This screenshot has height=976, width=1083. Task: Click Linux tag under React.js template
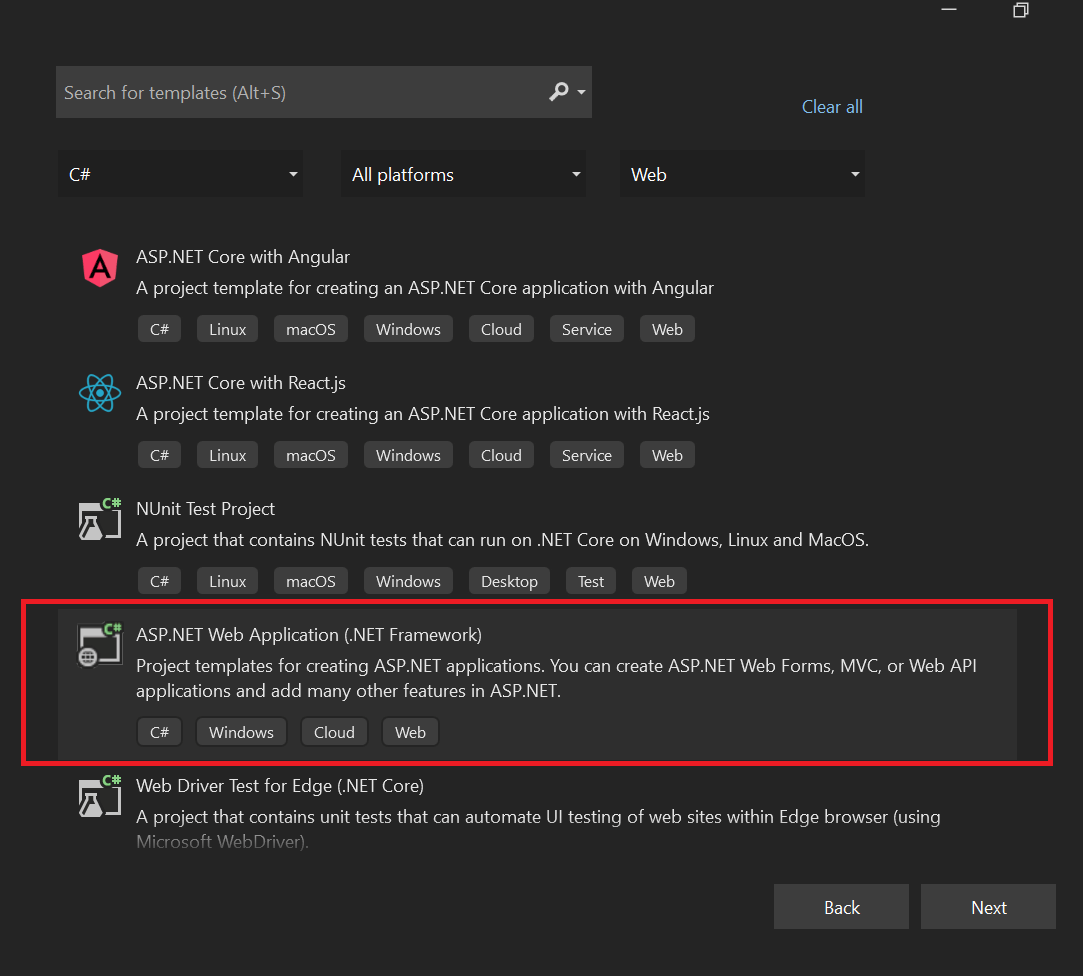(227, 455)
